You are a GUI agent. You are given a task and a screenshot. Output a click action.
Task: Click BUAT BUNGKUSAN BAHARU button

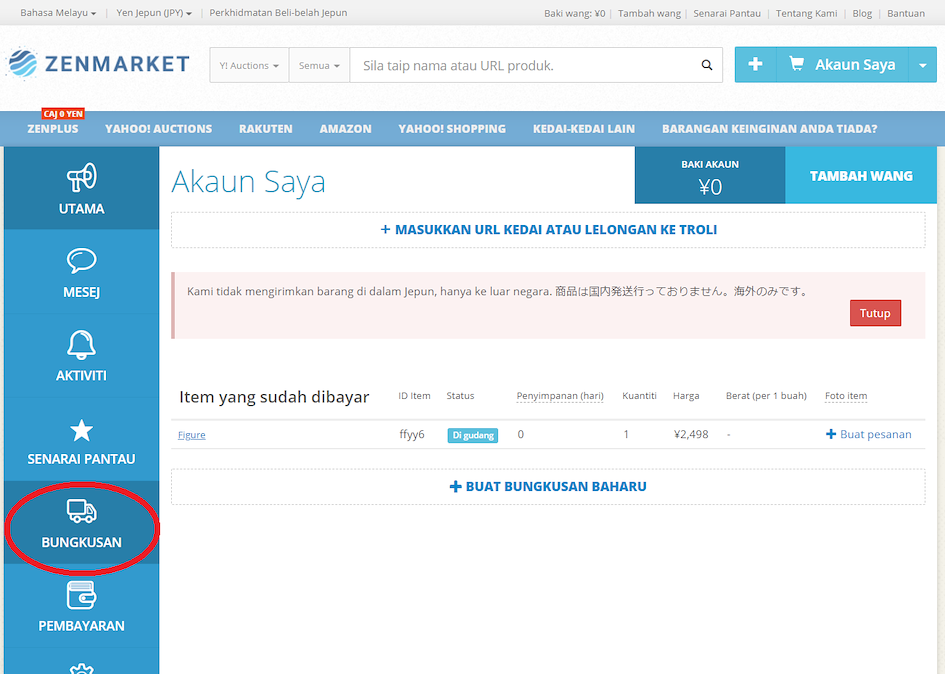point(548,487)
